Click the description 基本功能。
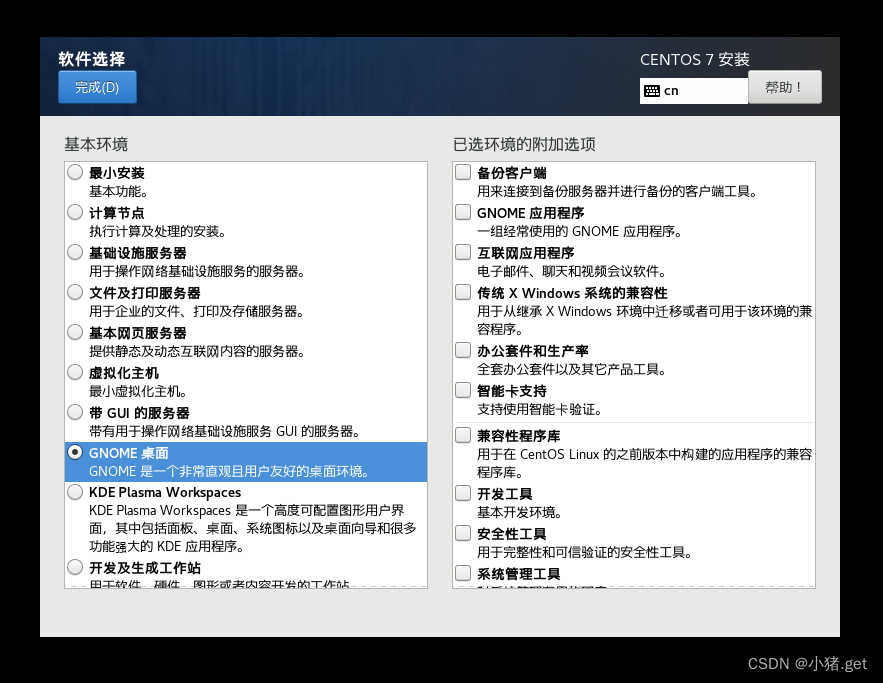Image resolution: width=883 pixels, height=683 pixels. coord(118,191)
